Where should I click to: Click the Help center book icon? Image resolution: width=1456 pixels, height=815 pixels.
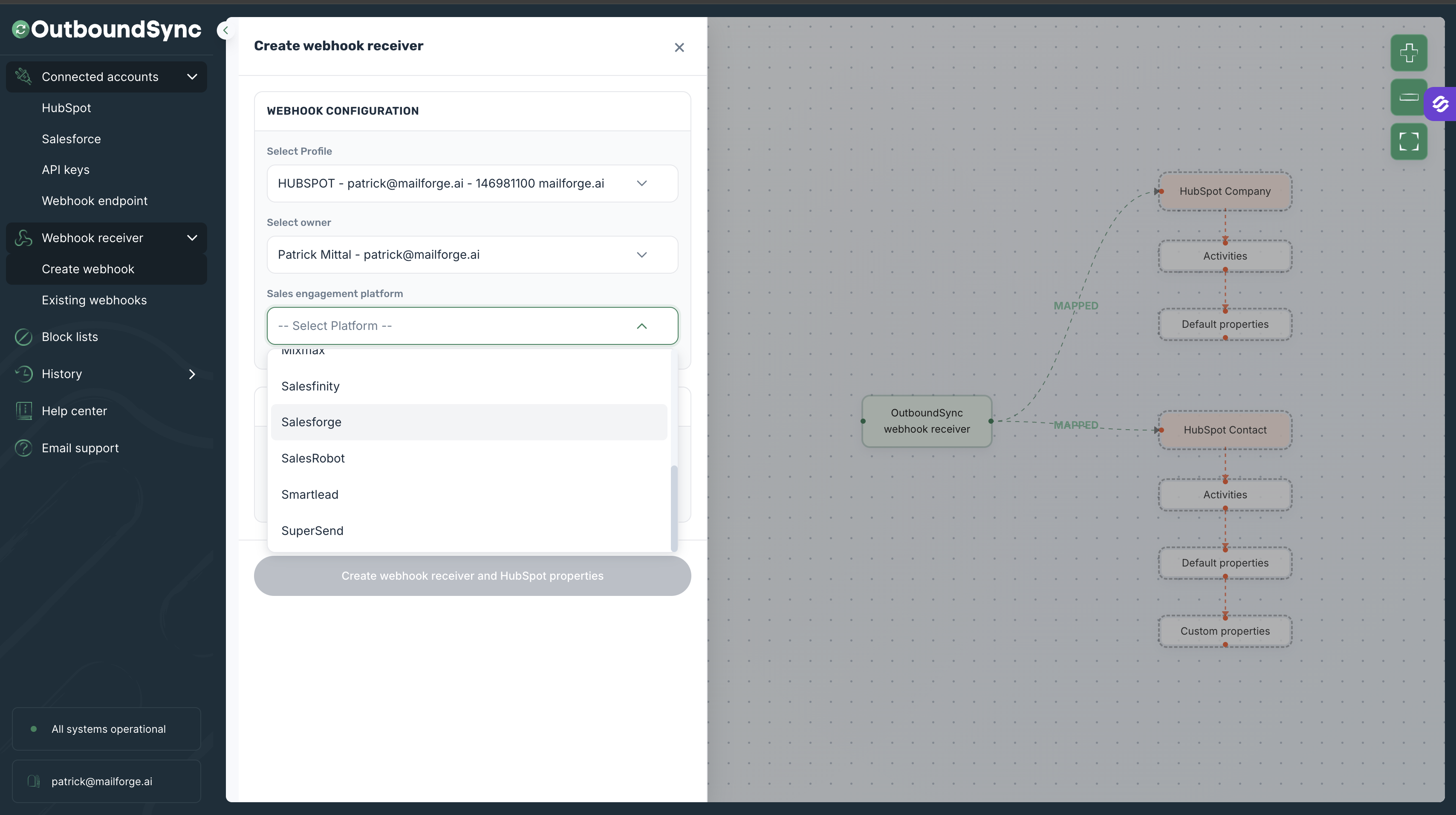pos(23,411)
